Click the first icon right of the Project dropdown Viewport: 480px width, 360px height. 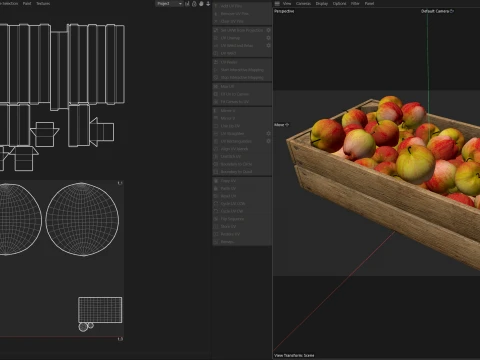click(187, 4)
